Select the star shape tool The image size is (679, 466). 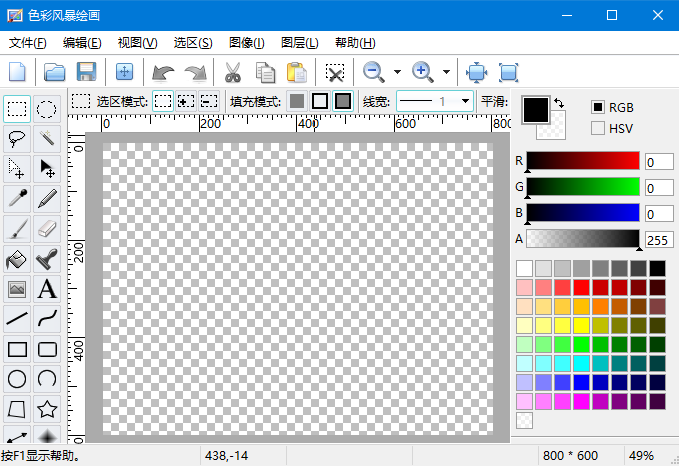point(47,409)
